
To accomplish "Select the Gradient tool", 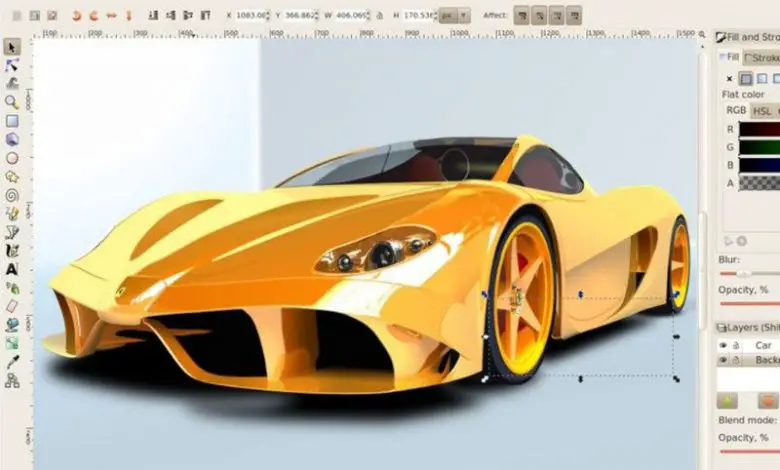I will (11, 343).
